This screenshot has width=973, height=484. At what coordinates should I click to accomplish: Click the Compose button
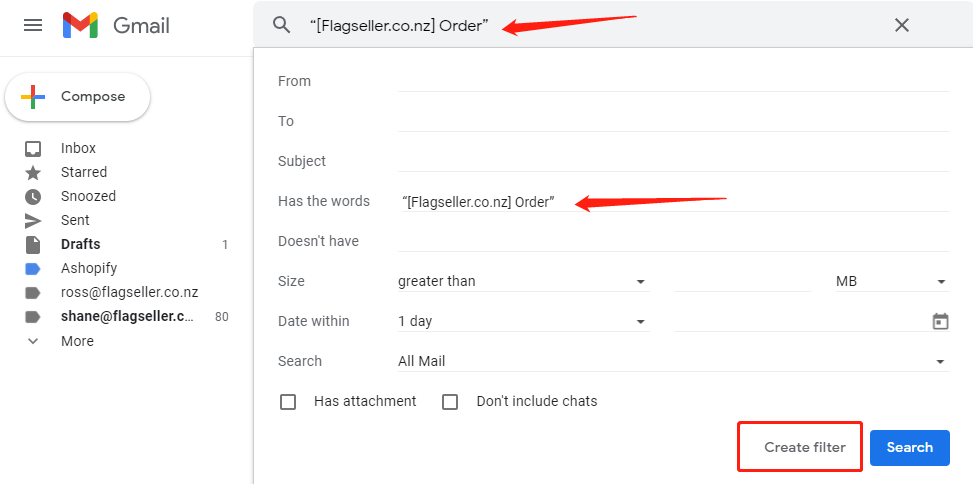click(x=78, y=97)
